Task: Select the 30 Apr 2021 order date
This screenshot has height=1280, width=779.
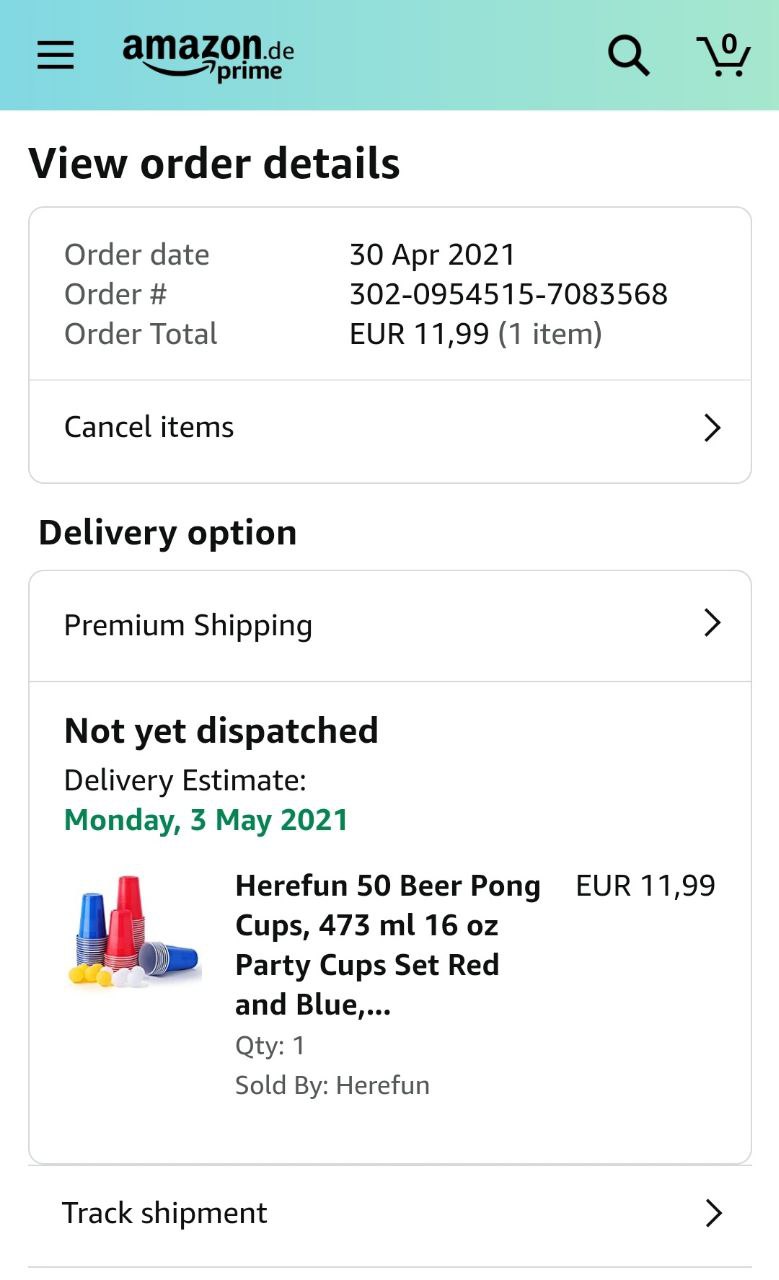Action: [432, 254]
